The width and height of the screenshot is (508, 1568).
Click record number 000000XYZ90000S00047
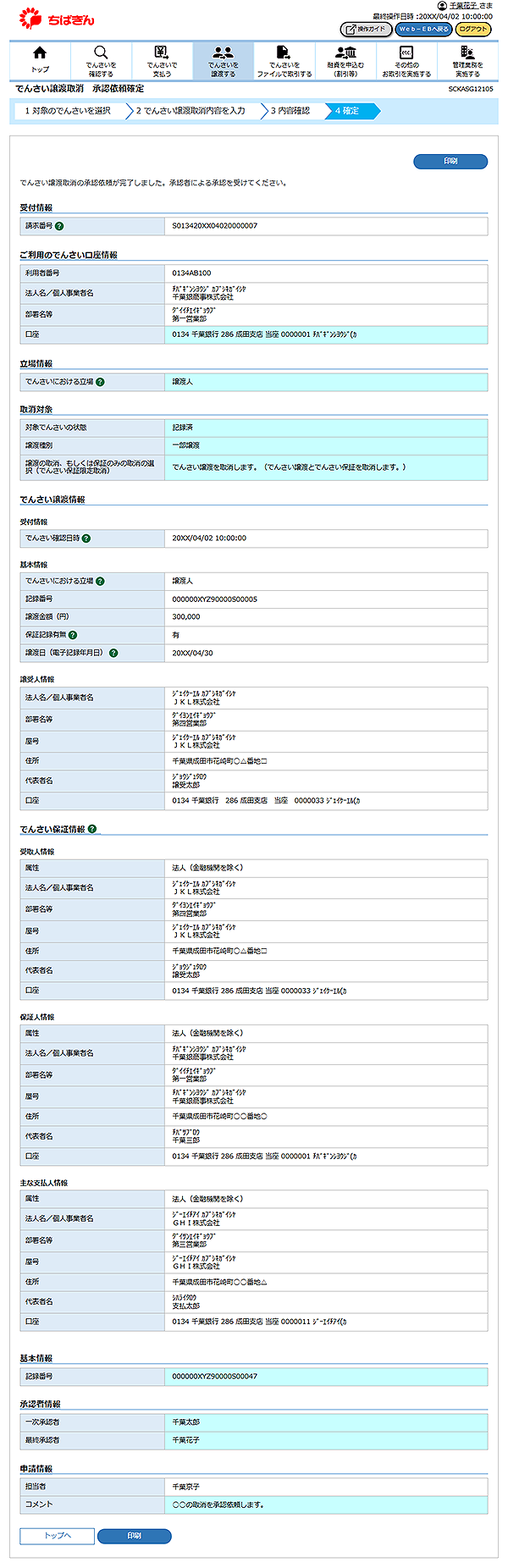[x=215, y=1377]
